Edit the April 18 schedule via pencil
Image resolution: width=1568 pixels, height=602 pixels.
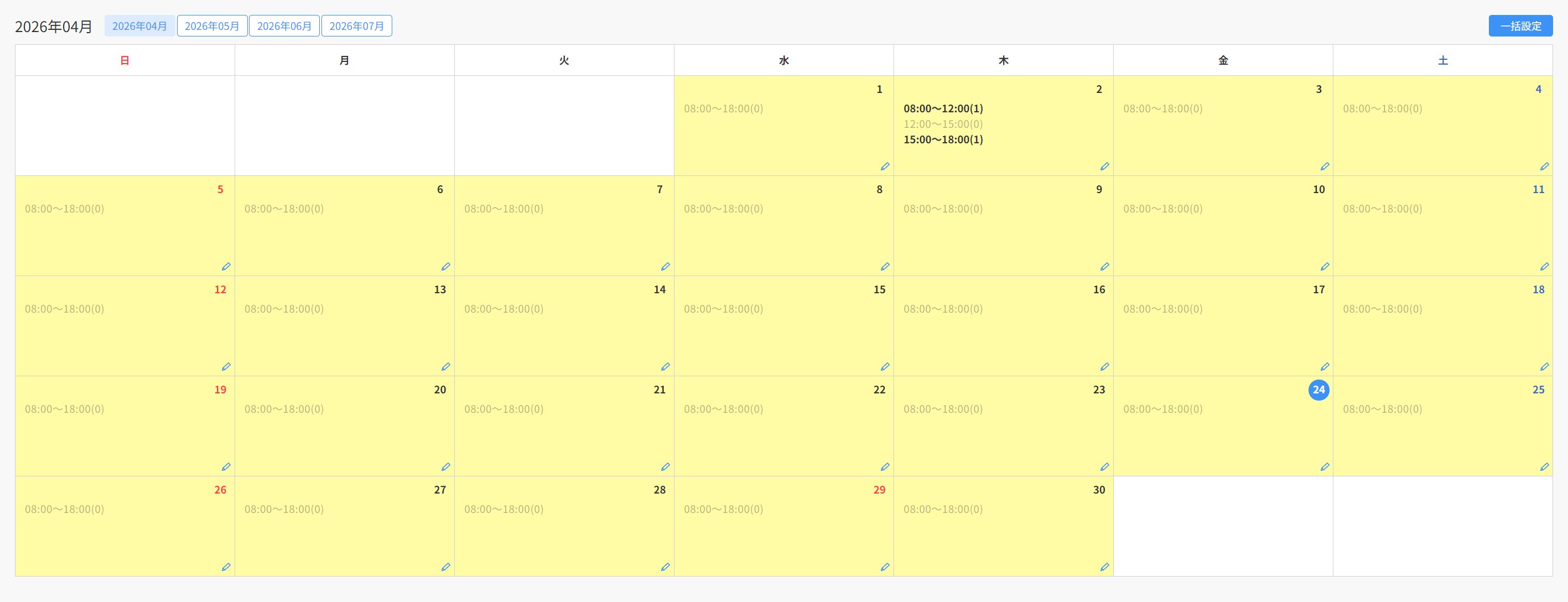click(1544, 366)
